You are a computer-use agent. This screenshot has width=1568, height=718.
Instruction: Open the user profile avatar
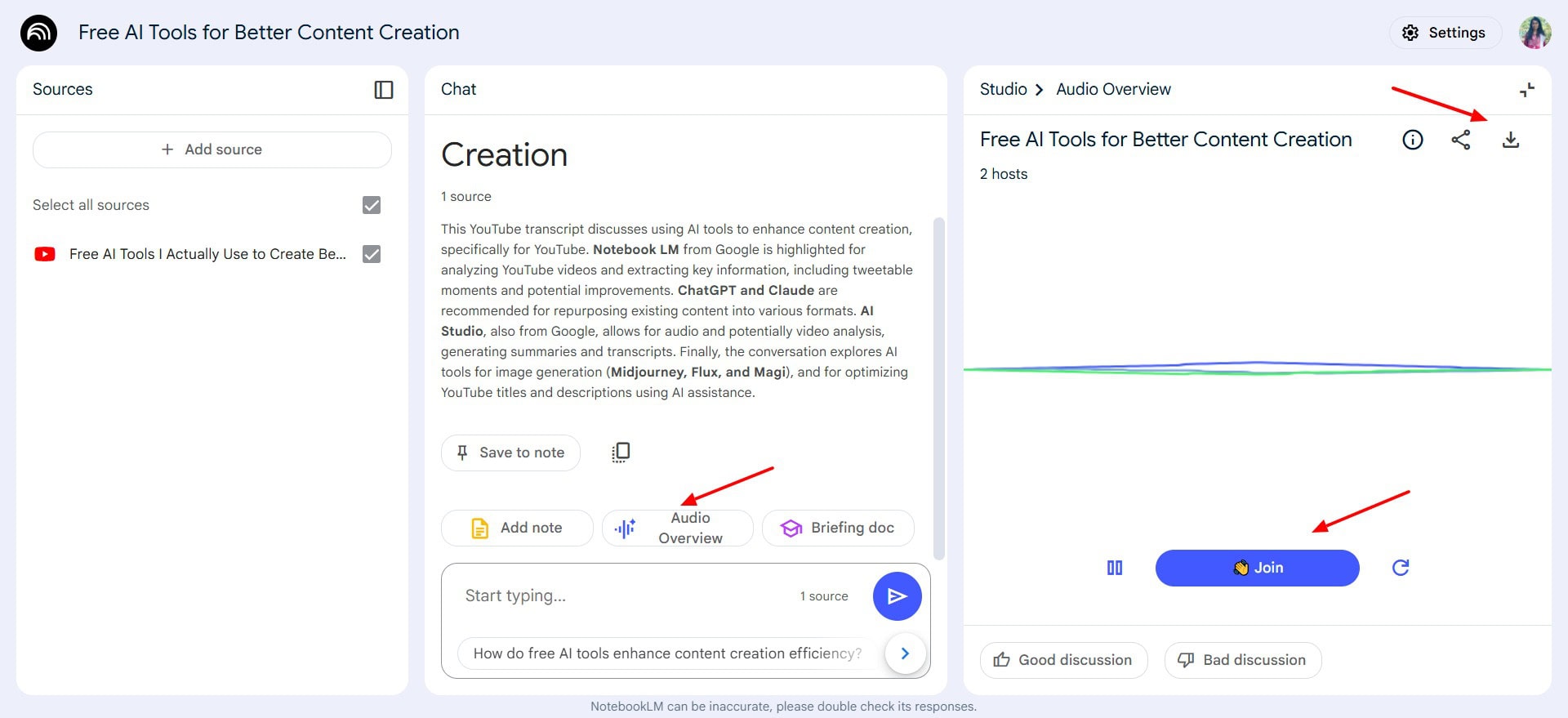1535,33
